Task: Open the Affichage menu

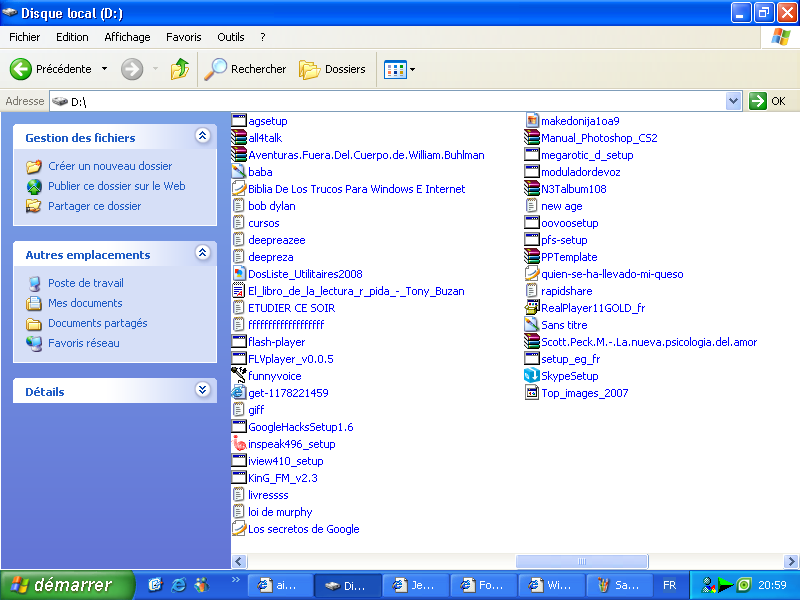Action: 127,37
